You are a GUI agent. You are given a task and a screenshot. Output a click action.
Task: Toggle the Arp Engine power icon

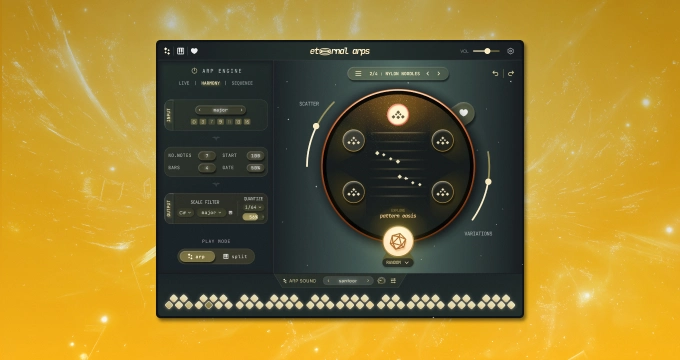tap(194, 71)
